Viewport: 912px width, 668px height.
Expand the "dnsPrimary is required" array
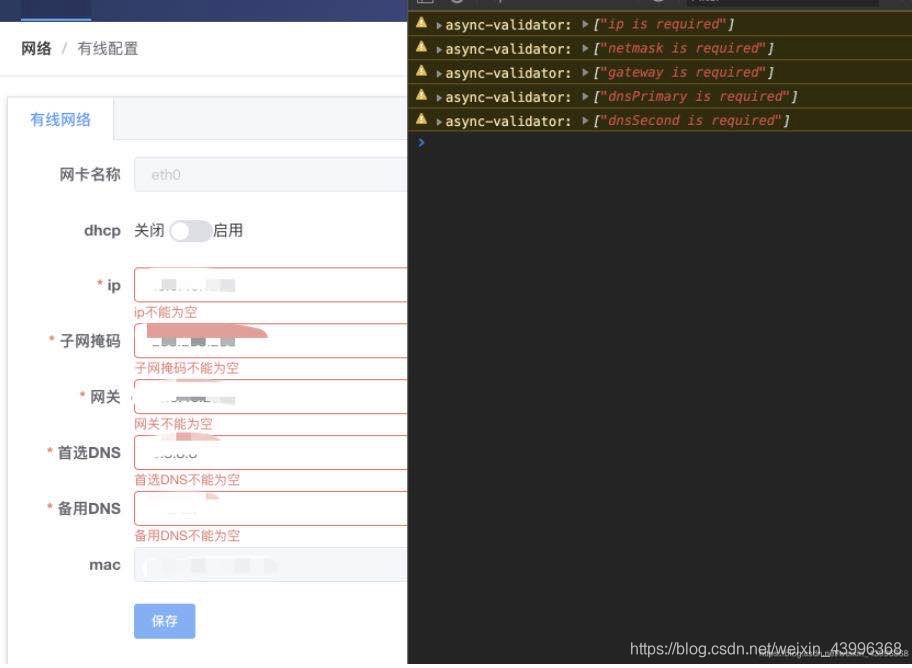point(585,97)
